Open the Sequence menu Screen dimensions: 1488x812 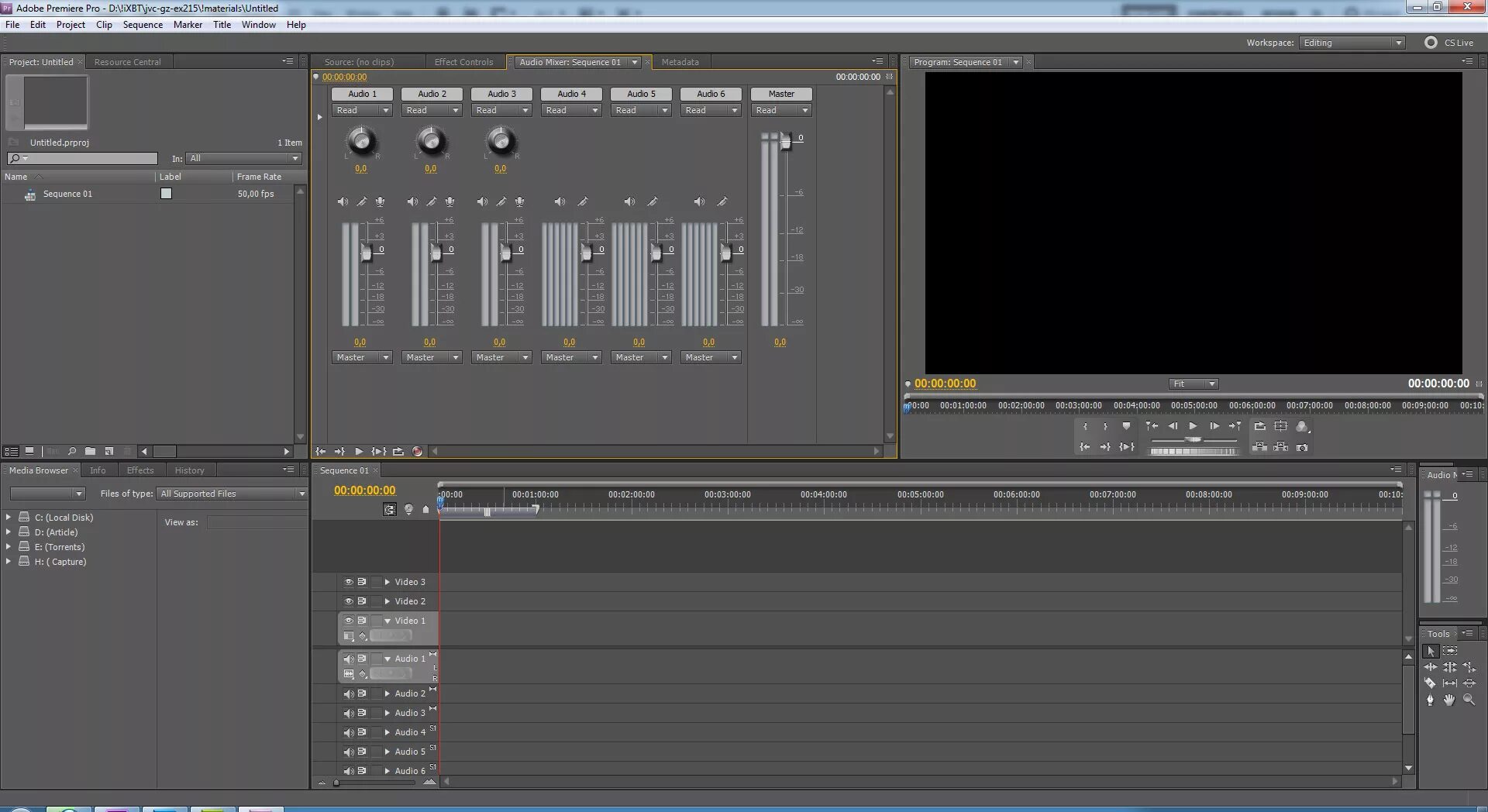[x=143, y=25]
